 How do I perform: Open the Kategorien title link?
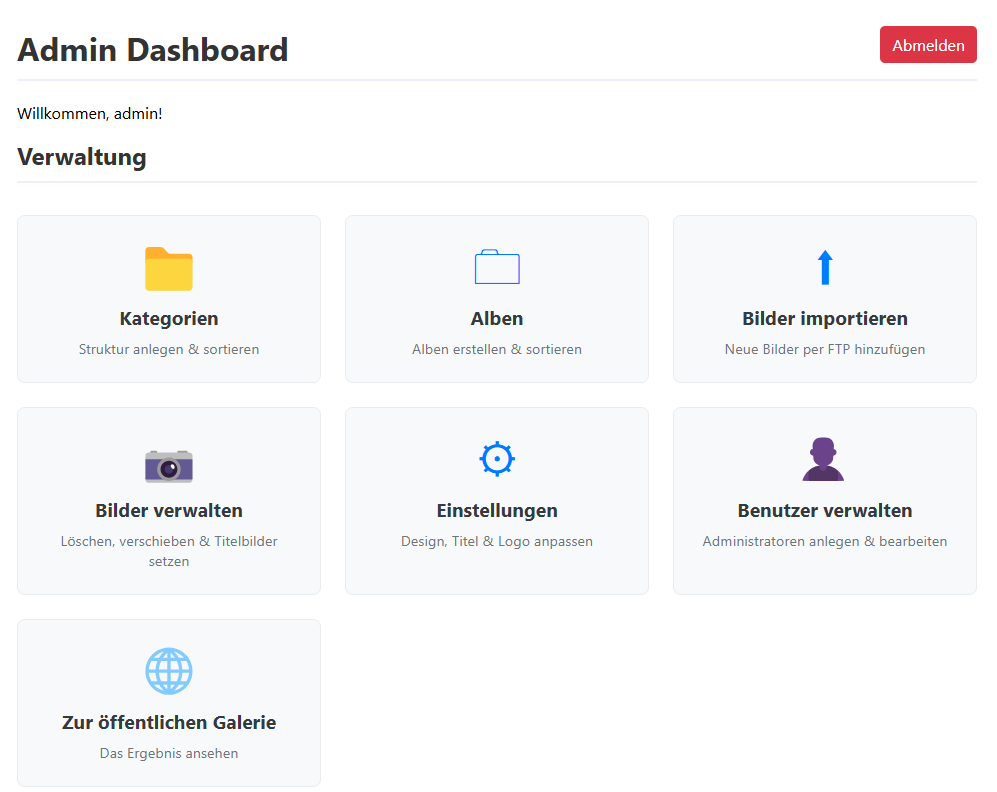169,319
